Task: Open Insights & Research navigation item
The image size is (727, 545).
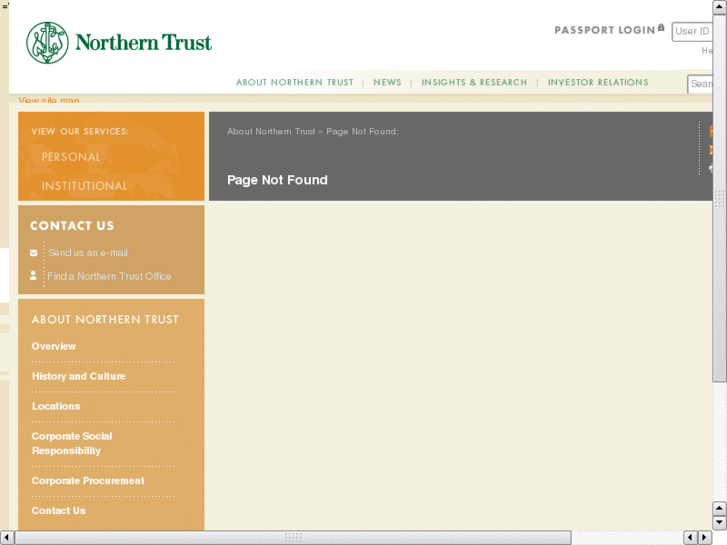Action: point(474,83)
